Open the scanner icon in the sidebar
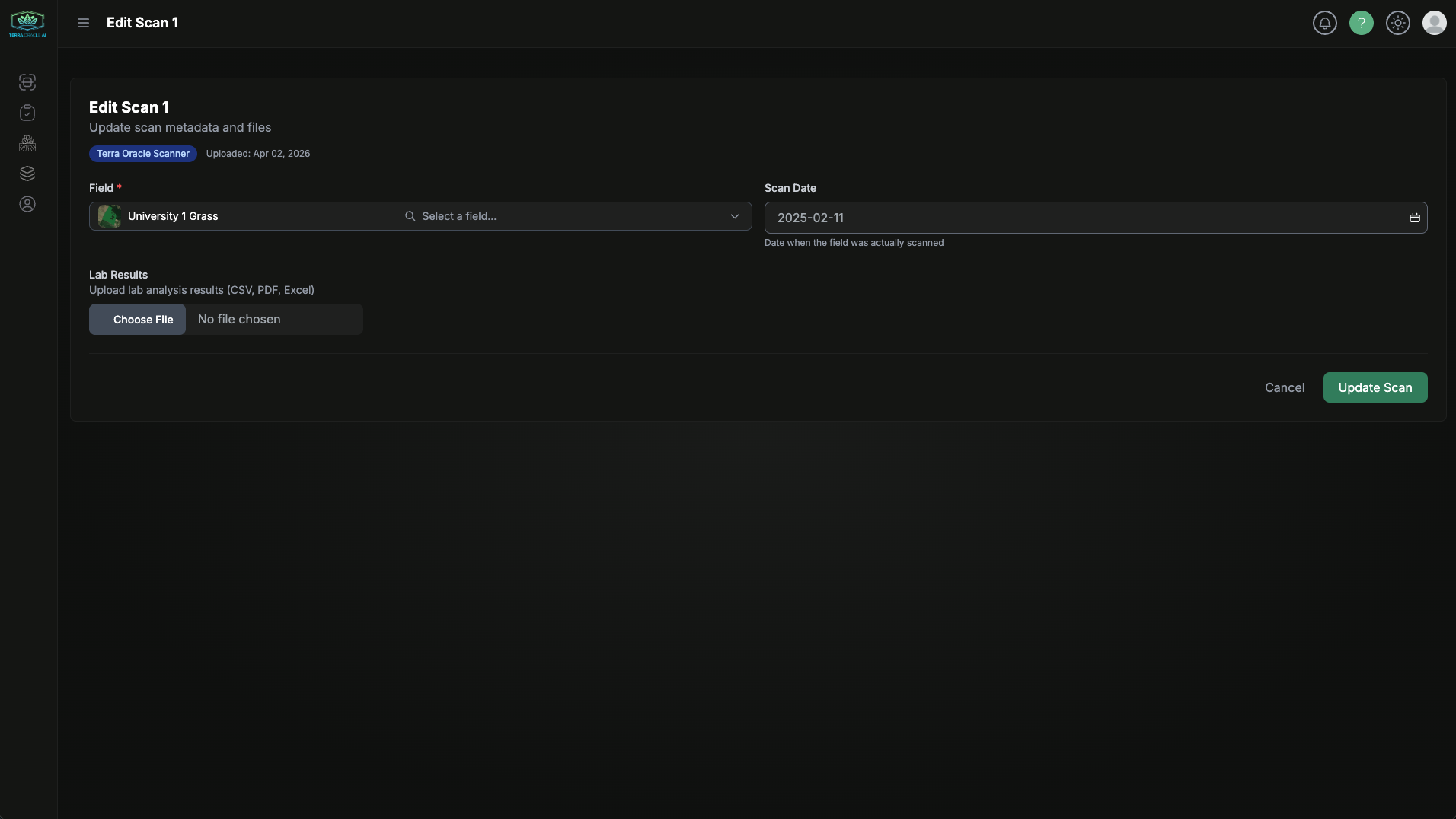Viewport: 1456px width, 819px height. (27, 82)
